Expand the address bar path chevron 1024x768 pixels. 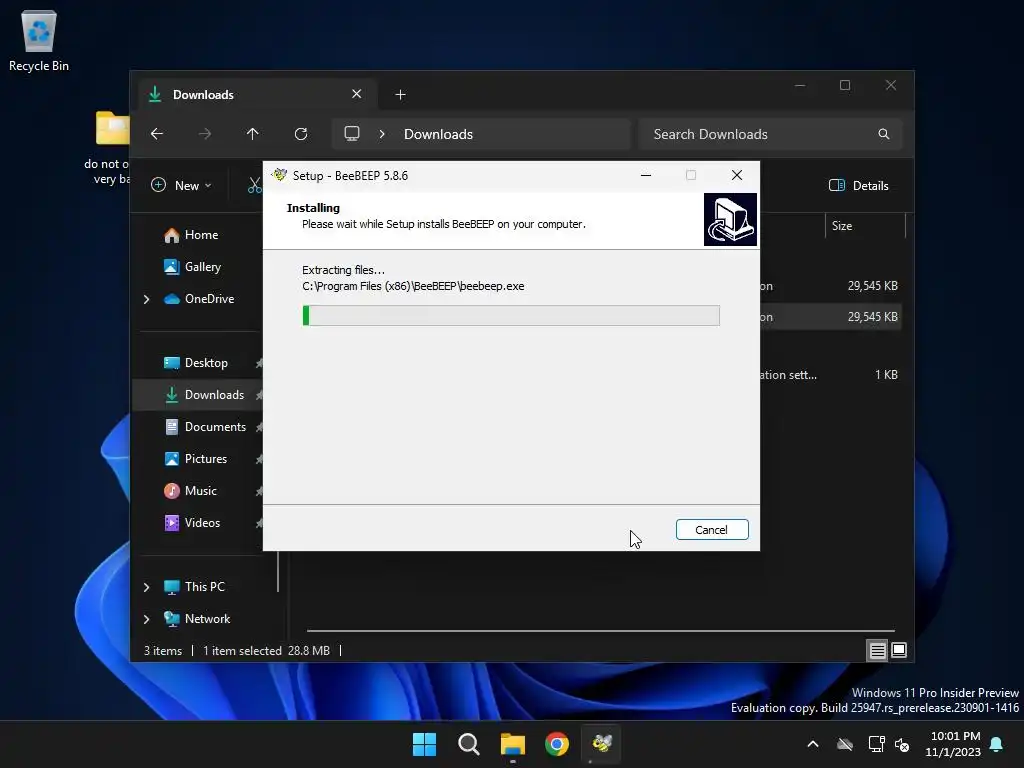point(382,134)
